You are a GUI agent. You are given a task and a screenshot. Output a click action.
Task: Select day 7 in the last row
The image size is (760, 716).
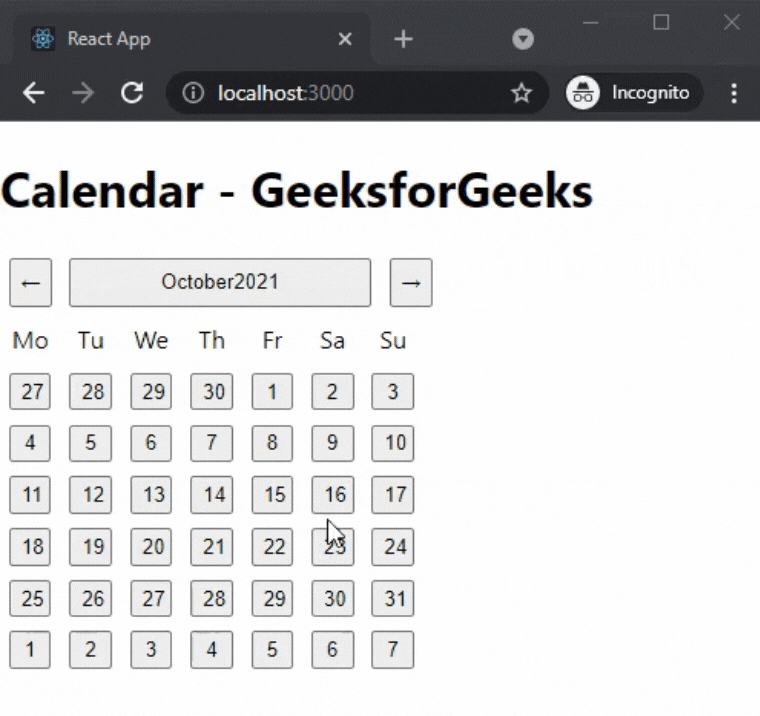[x=393, y=650]
